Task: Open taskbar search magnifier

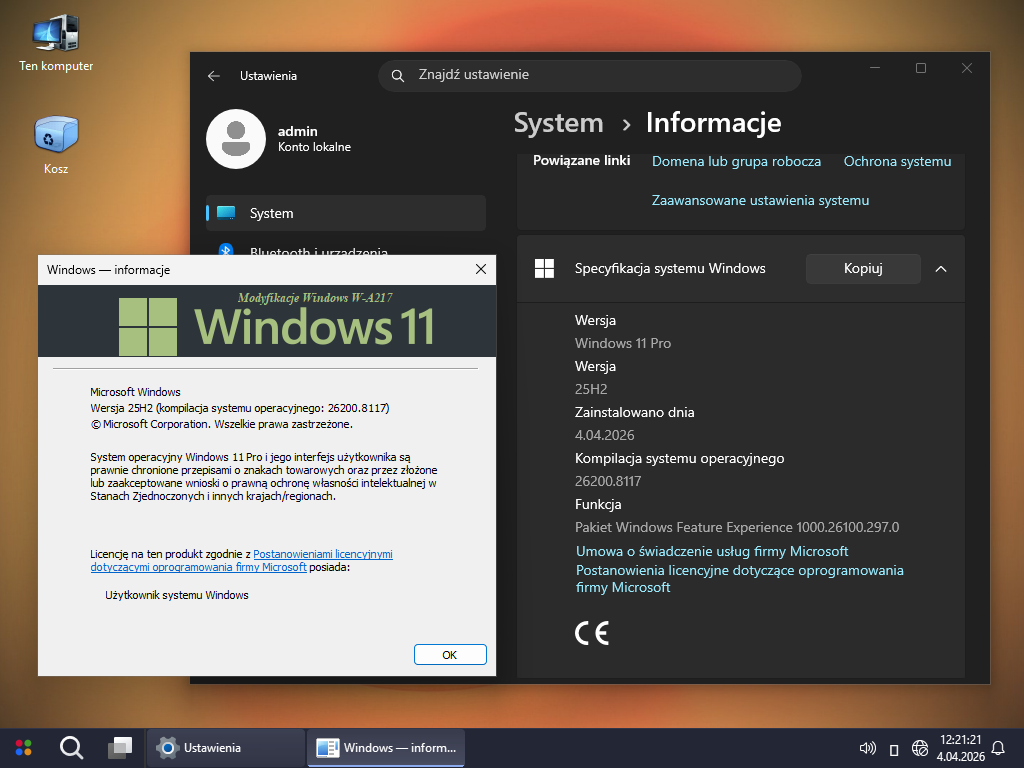Action: tap(71, 747)
